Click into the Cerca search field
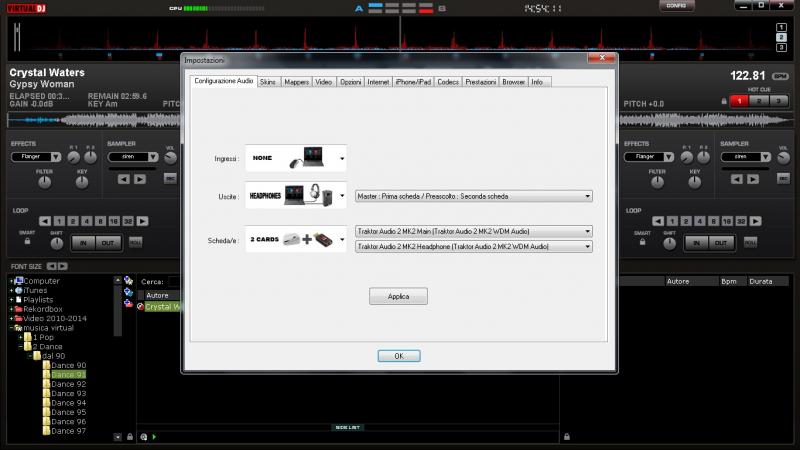The image size is (800, 450). tap(173, 282)
